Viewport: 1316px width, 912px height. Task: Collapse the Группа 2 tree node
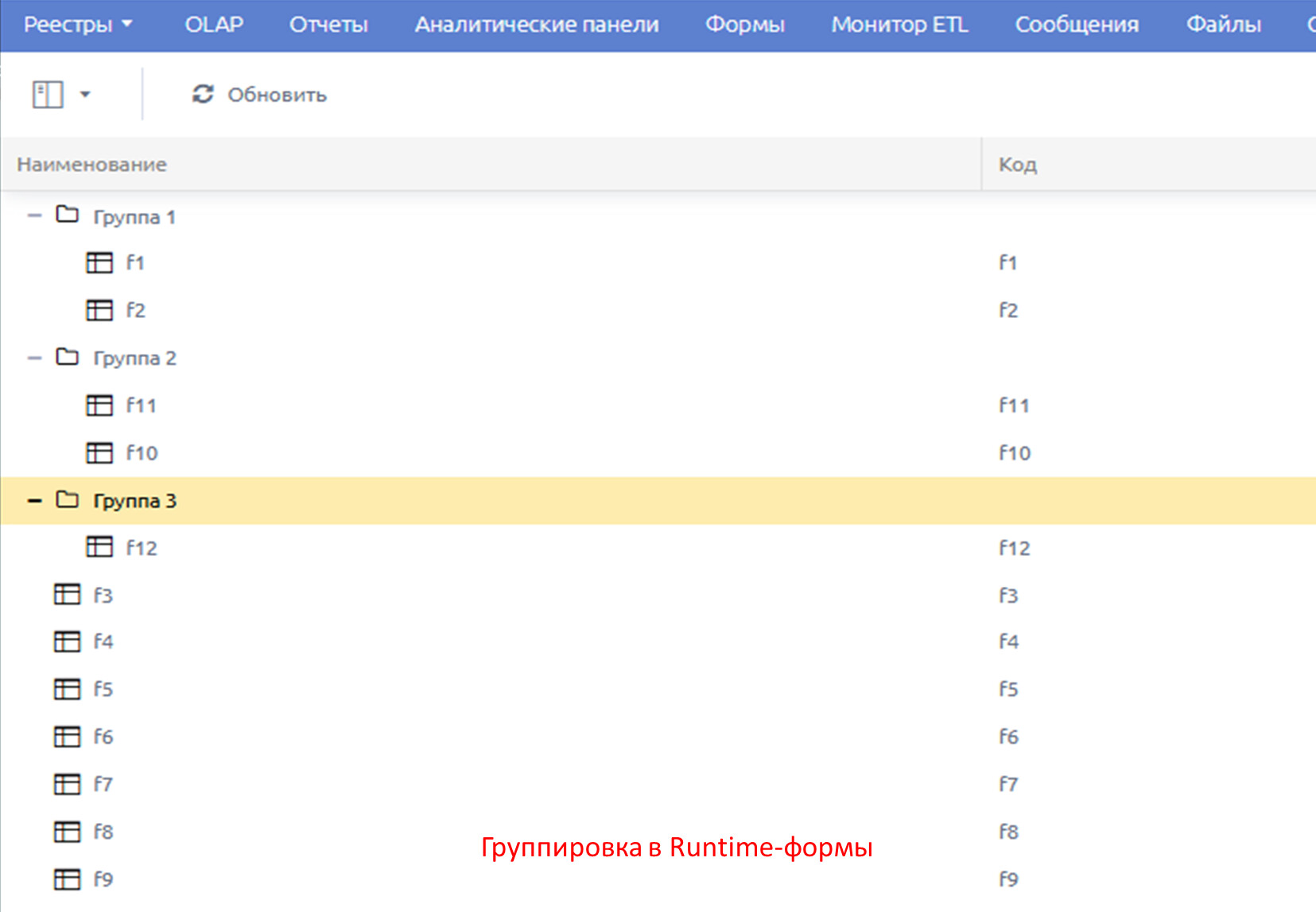pos(34,358)
